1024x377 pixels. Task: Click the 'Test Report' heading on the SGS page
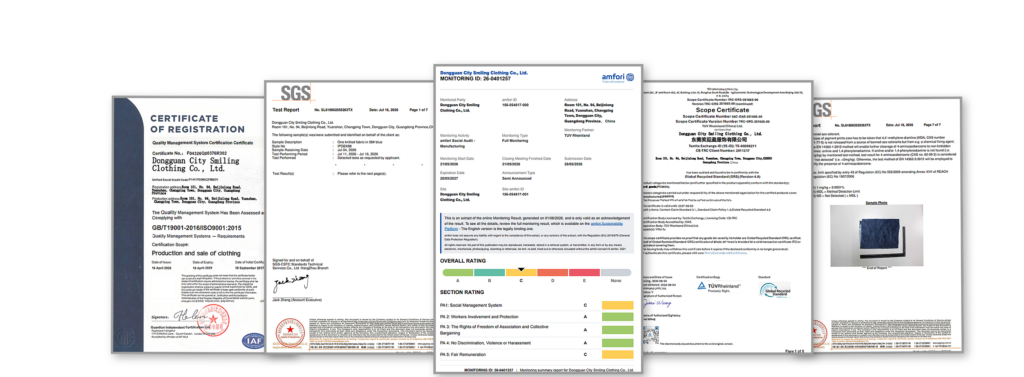tap(285, 110)
